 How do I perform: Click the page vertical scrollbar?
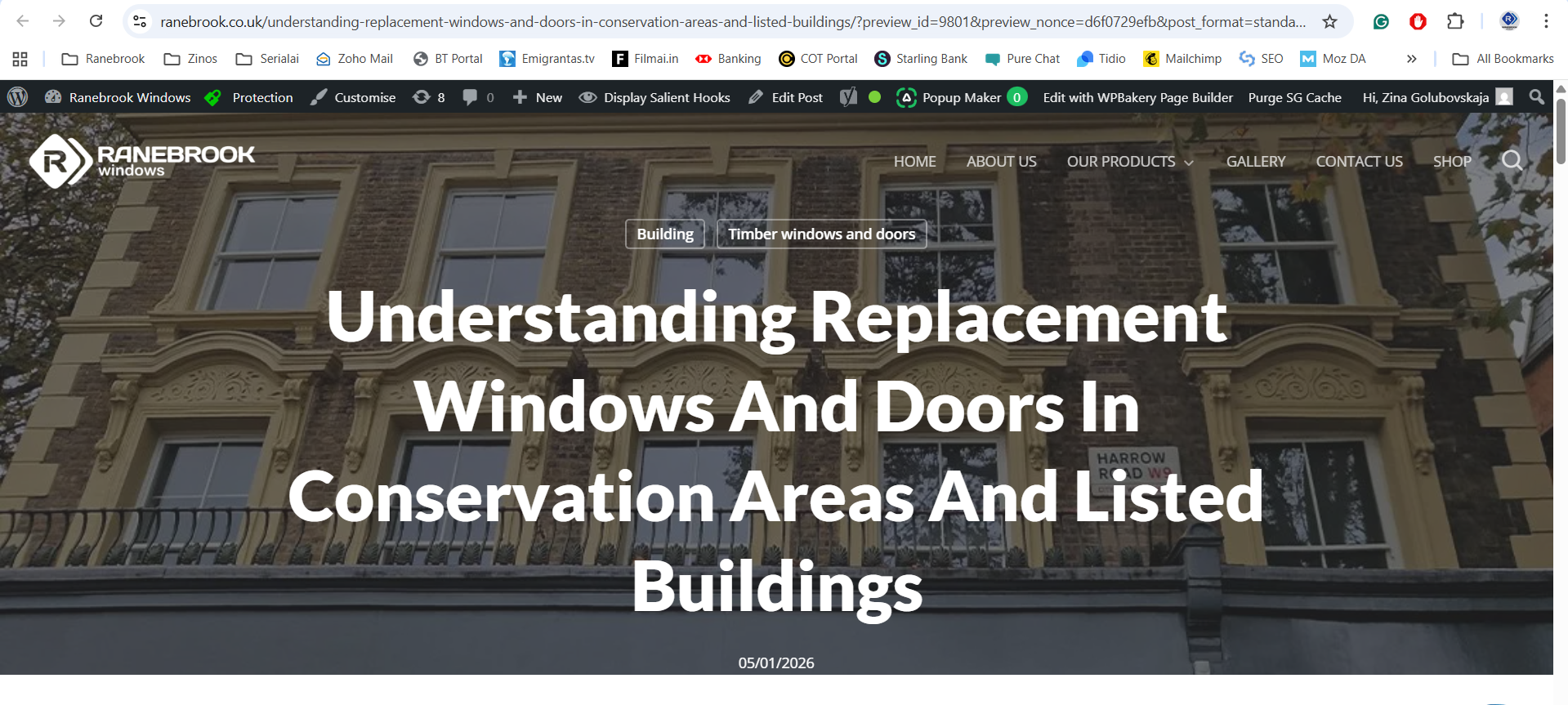[x=1560, y=131]
